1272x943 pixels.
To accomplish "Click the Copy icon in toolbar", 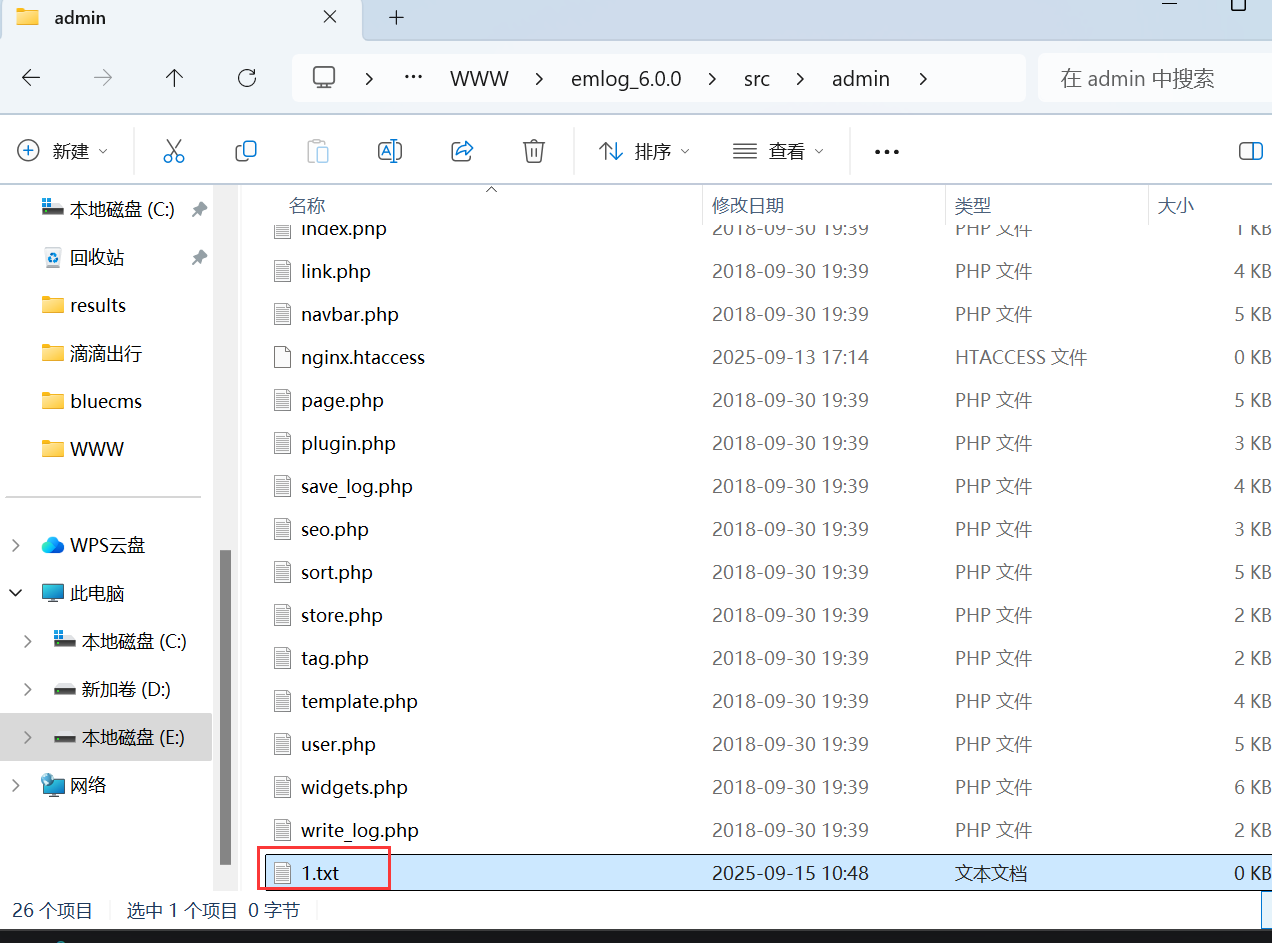I will [246, 151].
